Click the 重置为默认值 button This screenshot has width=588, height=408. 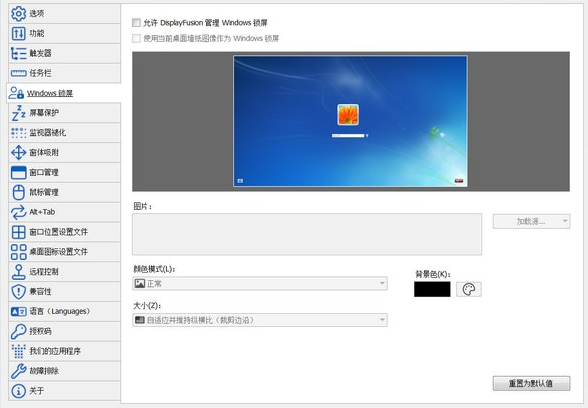pos(531,383)
